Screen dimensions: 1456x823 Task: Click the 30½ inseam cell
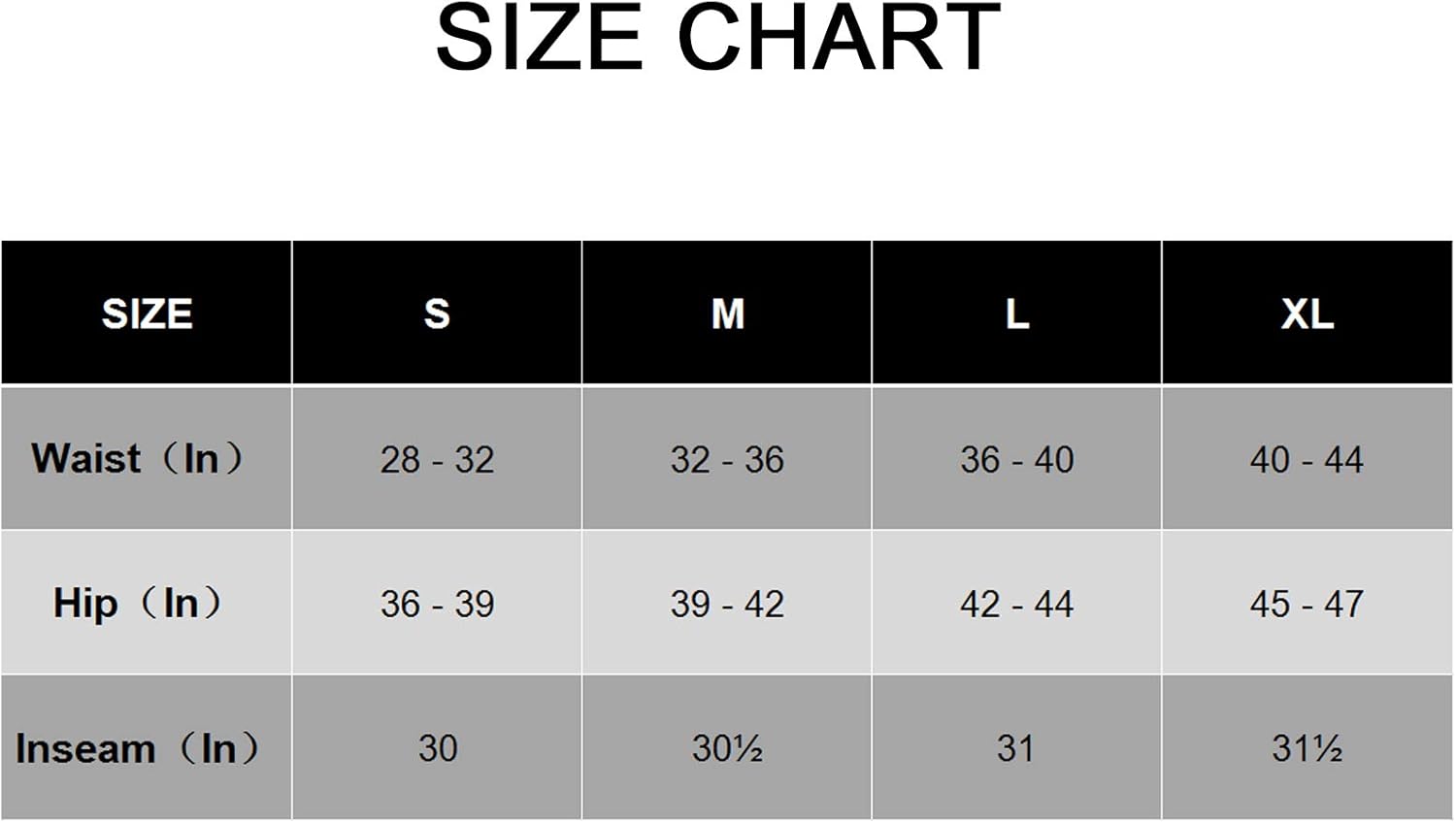[727, 748]
